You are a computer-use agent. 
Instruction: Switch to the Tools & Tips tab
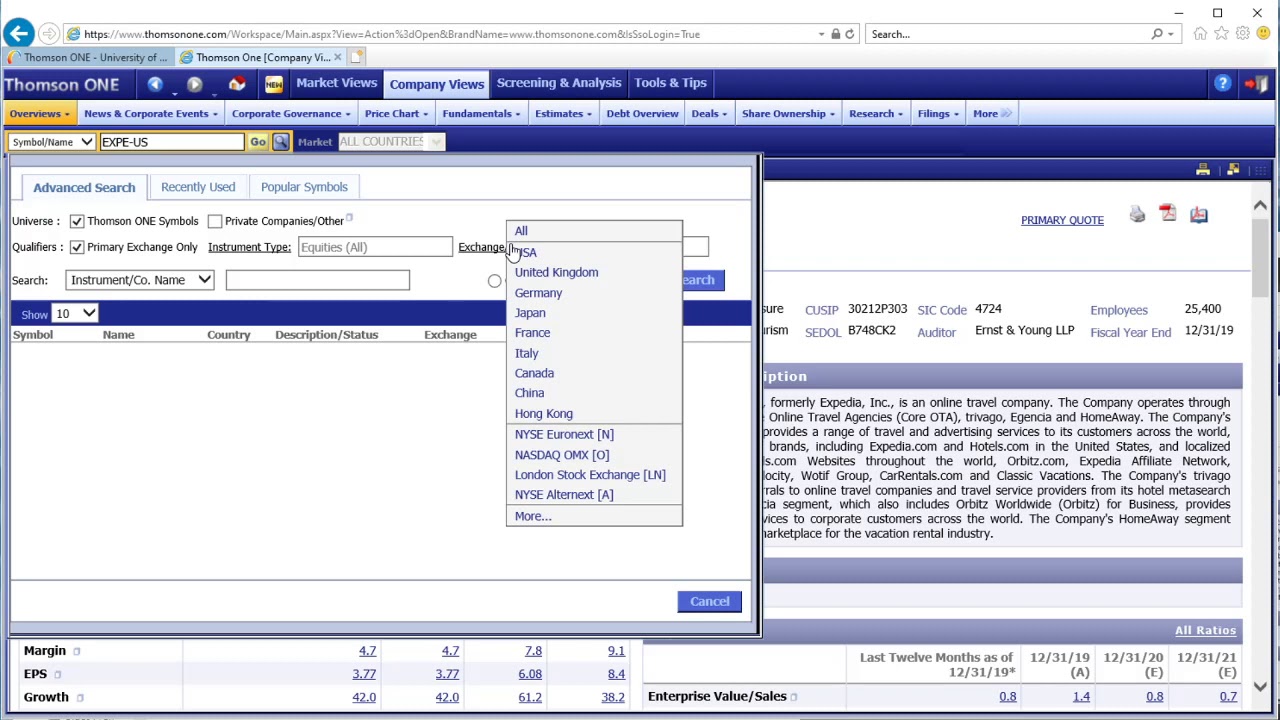point(670,83)
